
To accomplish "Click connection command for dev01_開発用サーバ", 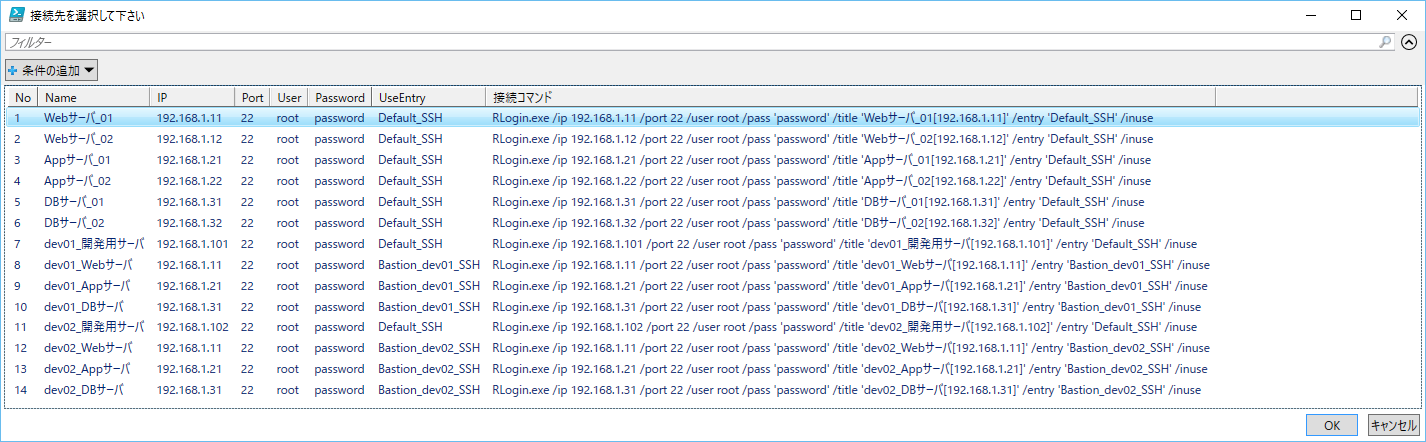I will click(844, 244).
